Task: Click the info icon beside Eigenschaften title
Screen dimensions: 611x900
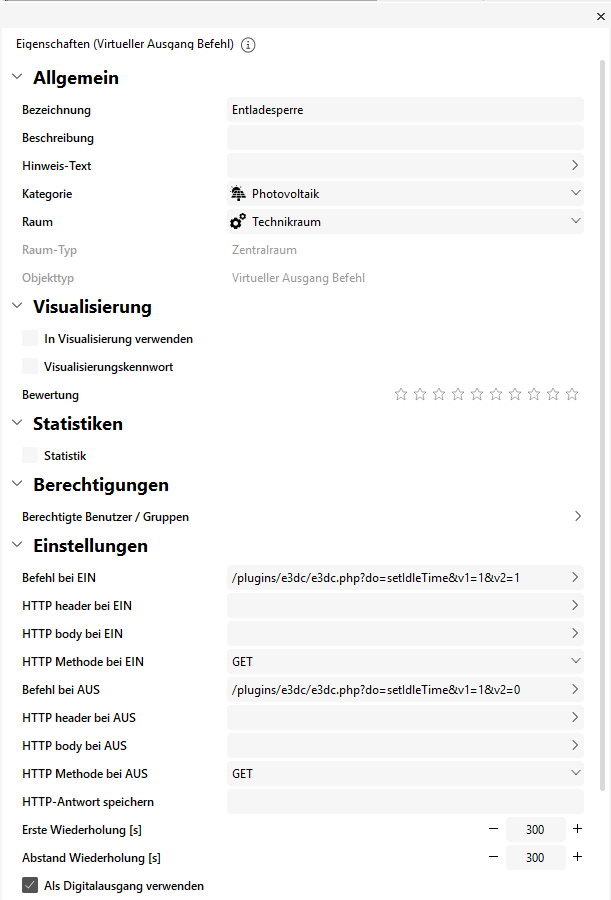Action: click(249, 45)
